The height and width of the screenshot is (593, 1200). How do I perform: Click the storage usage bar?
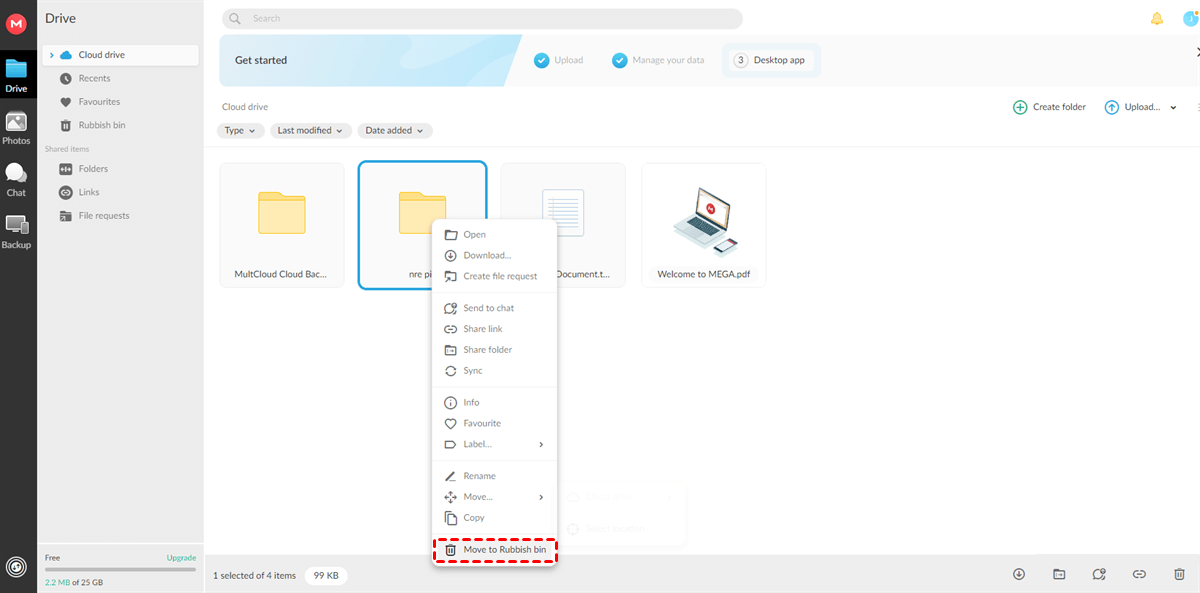point(120,569)
